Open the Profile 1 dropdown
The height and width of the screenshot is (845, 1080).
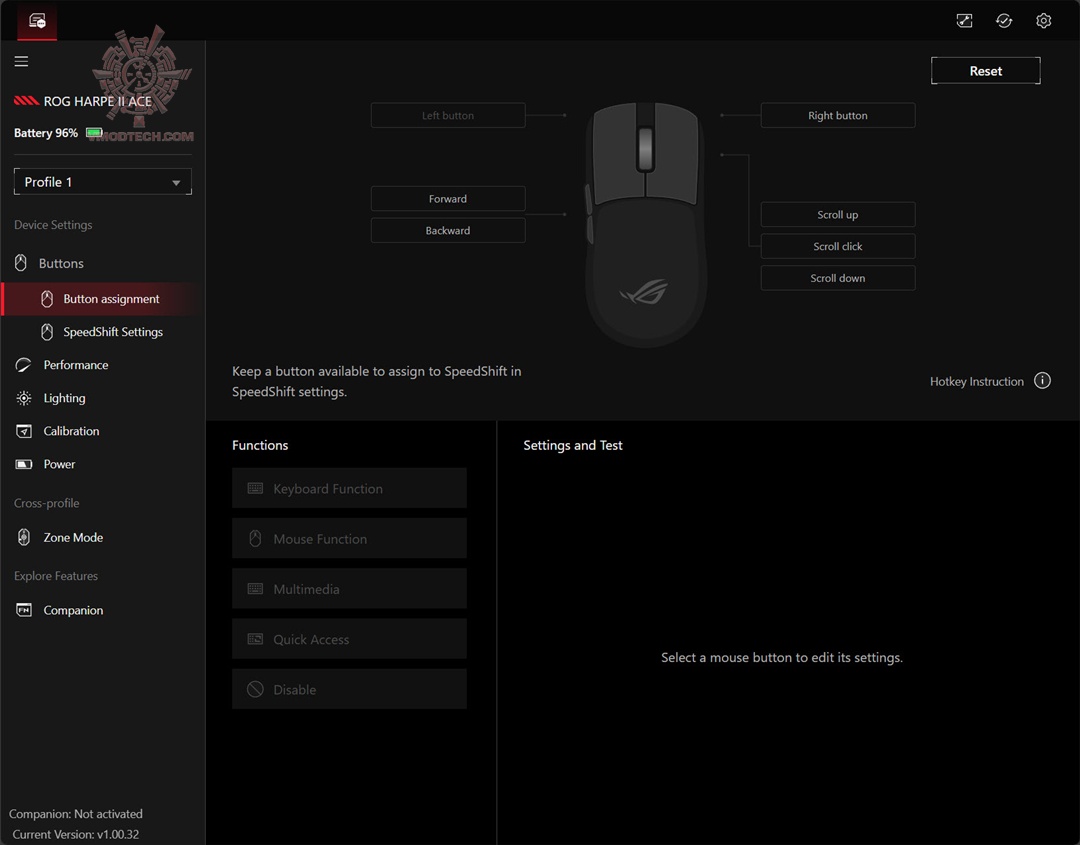103,182
